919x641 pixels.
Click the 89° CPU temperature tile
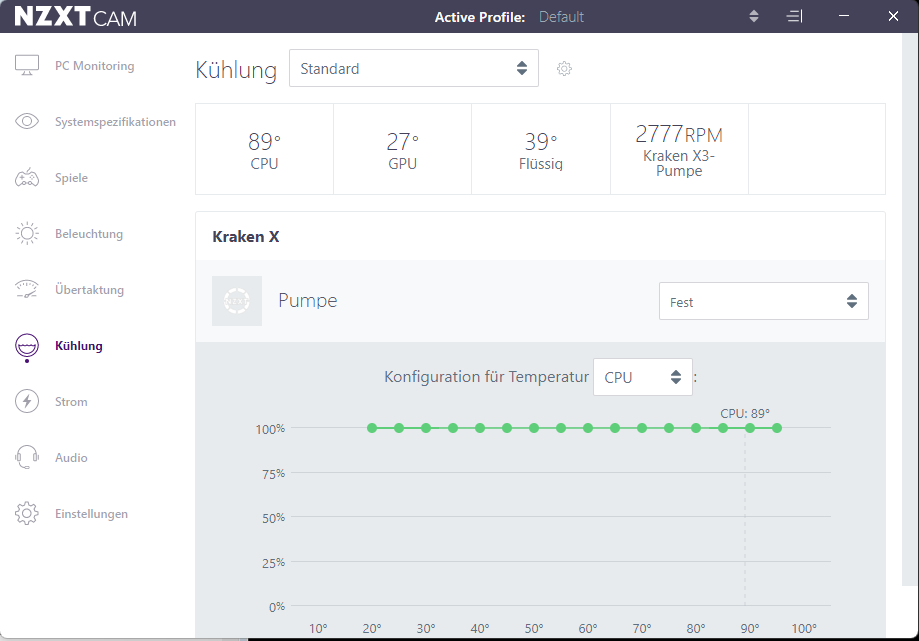coord(264,149)
